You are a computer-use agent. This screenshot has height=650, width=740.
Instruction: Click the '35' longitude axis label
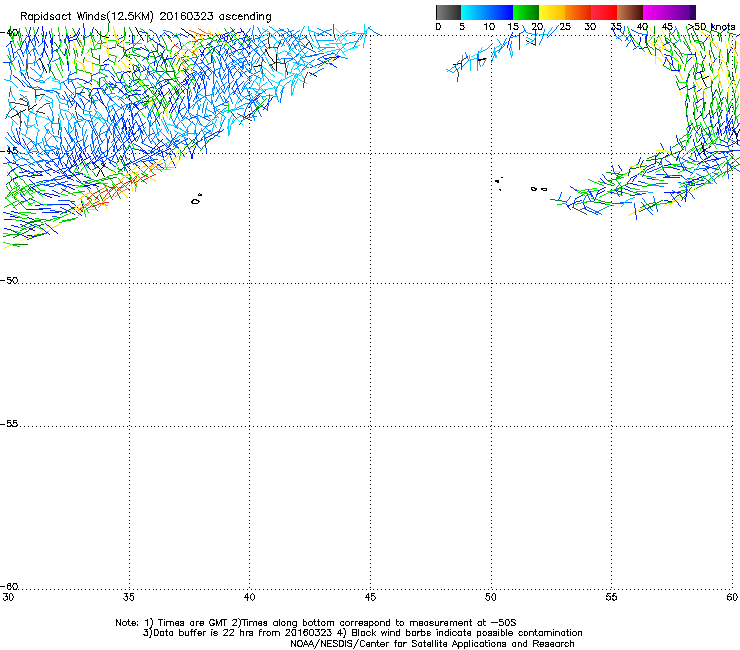point(129,597)
